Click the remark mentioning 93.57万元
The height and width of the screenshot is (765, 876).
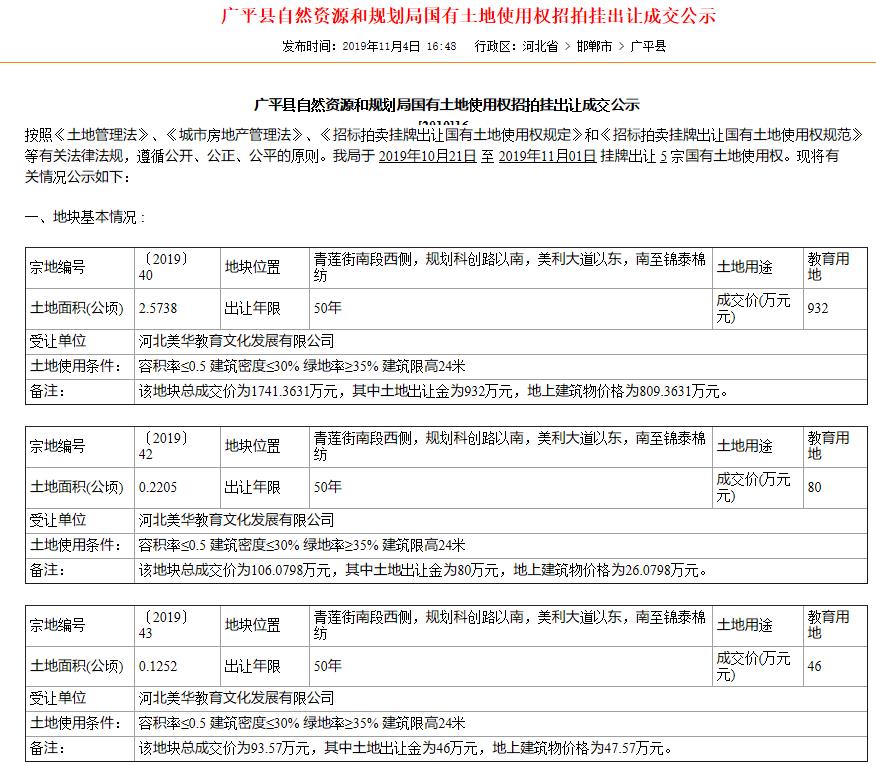[406, 748]
